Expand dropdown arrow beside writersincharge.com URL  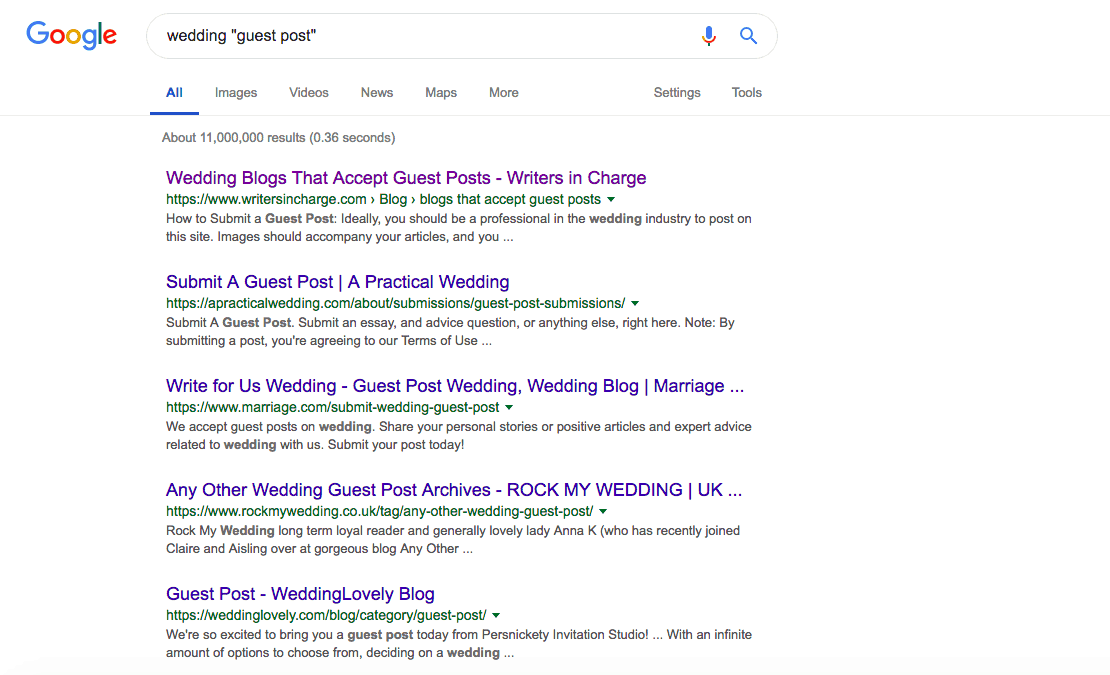(611, 200)
